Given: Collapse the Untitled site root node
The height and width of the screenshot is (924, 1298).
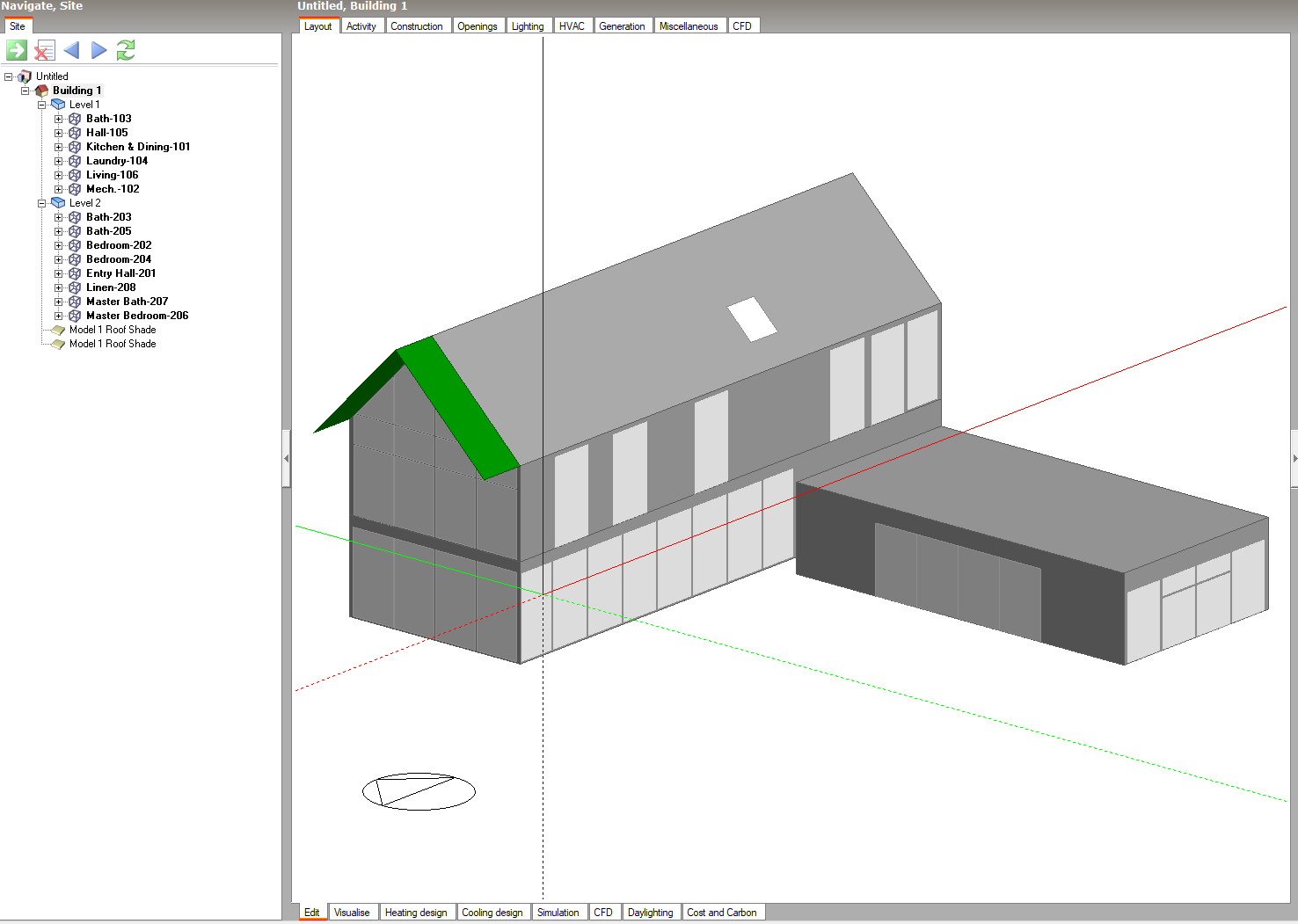Looking at the screenshot, I should coord(8,76).
